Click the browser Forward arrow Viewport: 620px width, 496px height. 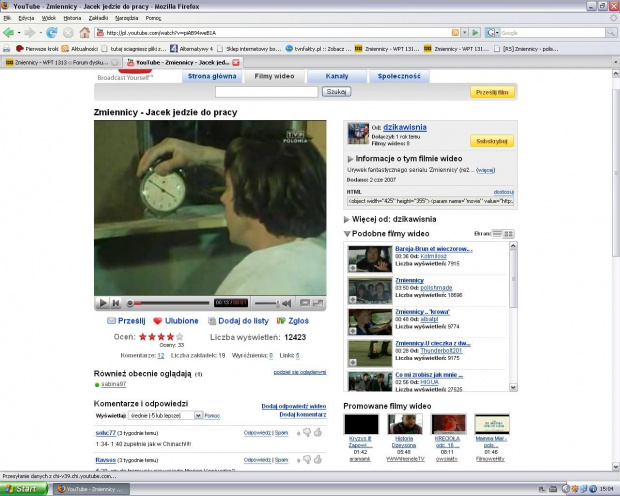(30, 33)
